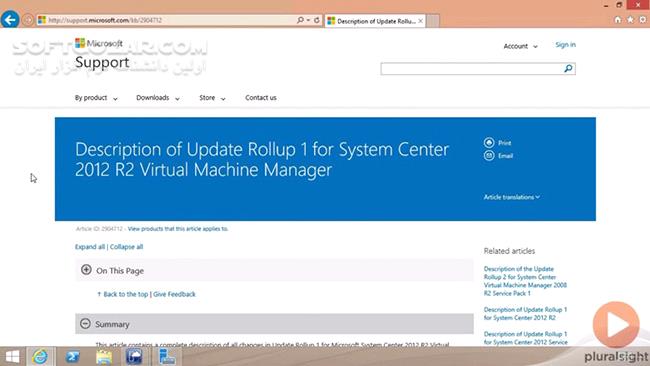Screen dimensions: 650x366
Task: Open Server Manager taskbar icon
Action: click(x=166, y=356)
